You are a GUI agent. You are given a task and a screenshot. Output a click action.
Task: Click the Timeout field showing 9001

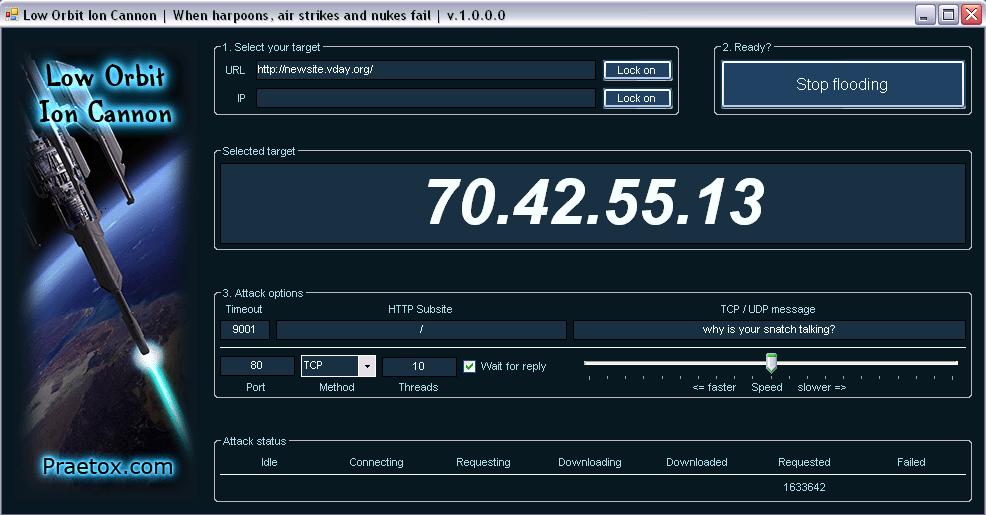[x=245, y=329]
